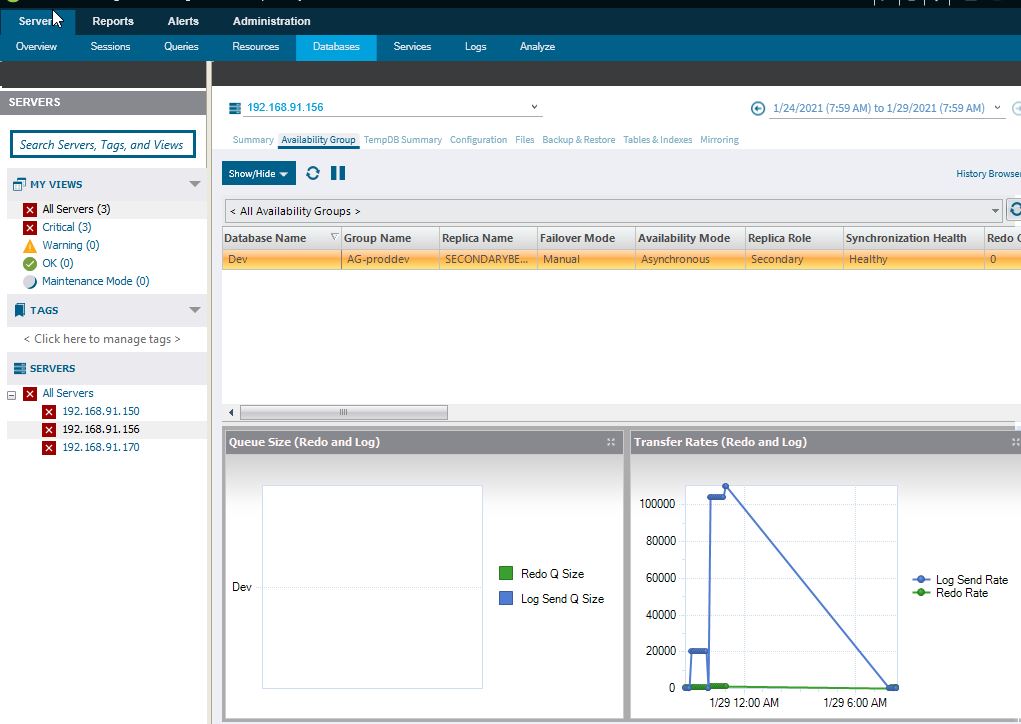
Task: Open the Show/Hide dropdown
Action: (x=259, y=173)
